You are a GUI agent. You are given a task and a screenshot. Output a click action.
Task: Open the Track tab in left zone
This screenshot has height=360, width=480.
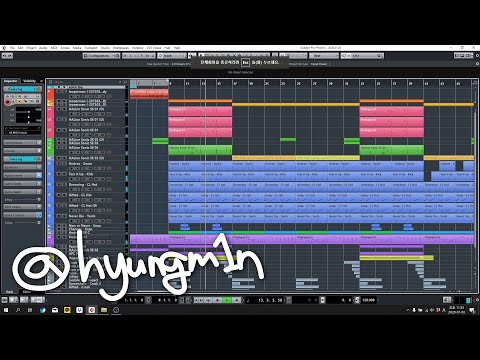10,292
